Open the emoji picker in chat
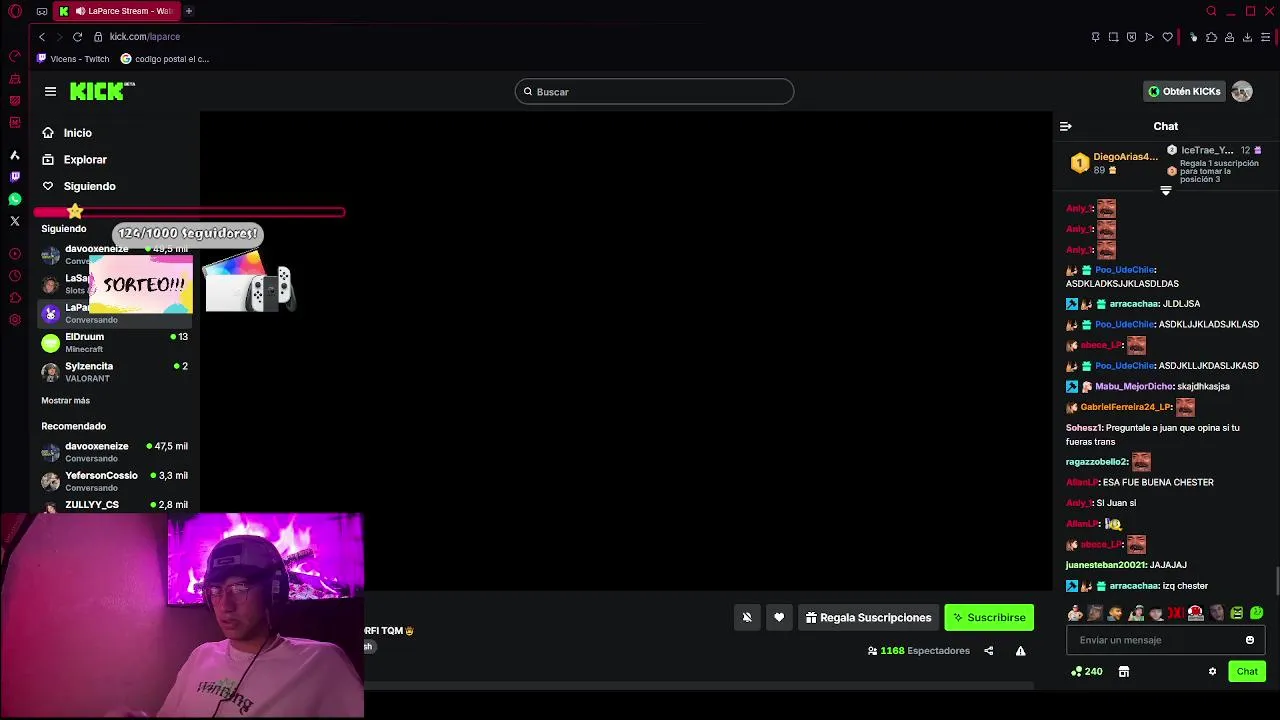 click(x=1250, y=640)
